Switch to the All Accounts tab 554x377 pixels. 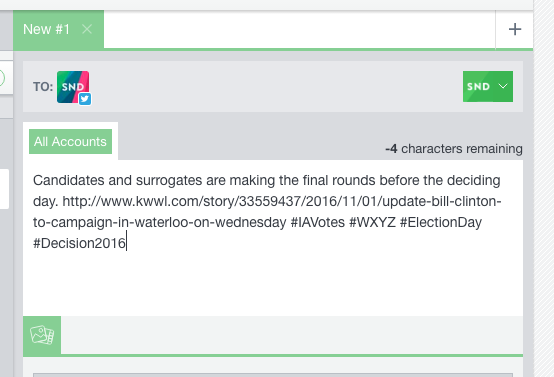point(70,141)
